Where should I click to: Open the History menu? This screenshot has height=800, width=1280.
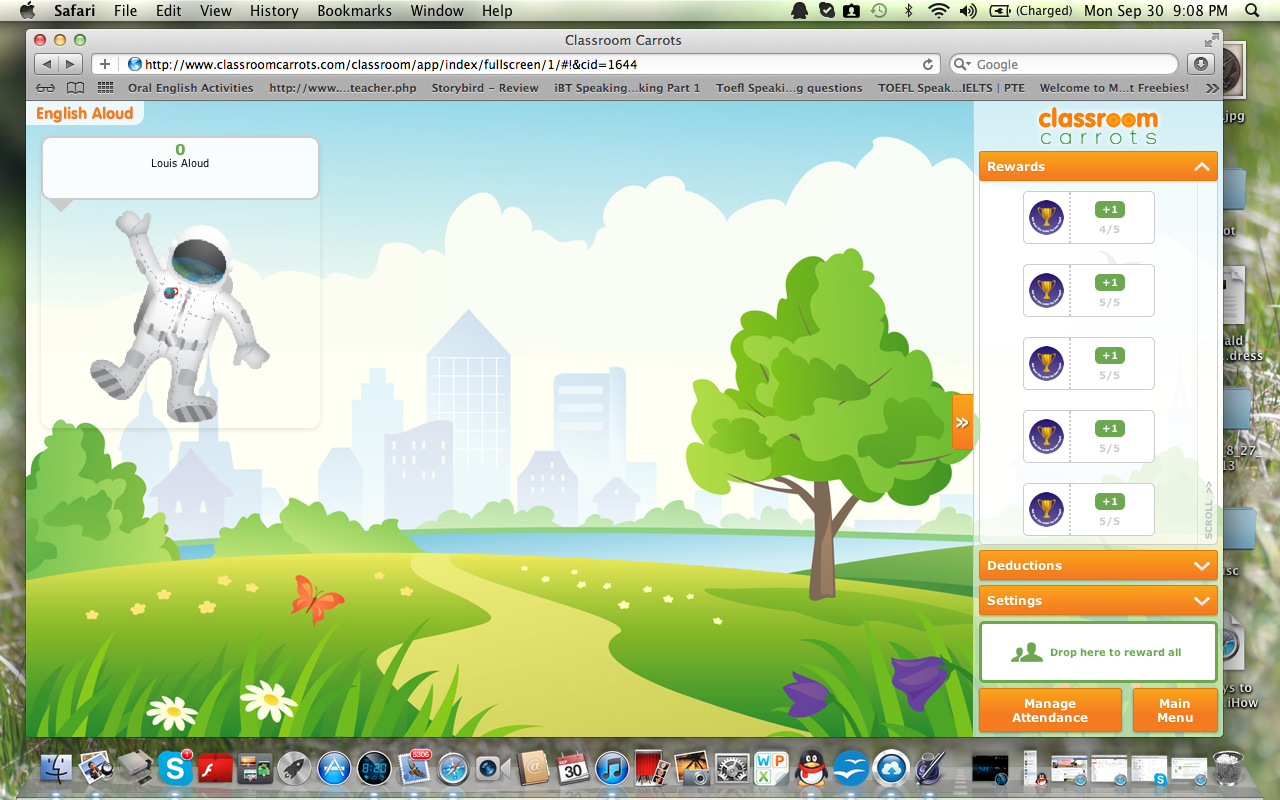coord(274,11)
